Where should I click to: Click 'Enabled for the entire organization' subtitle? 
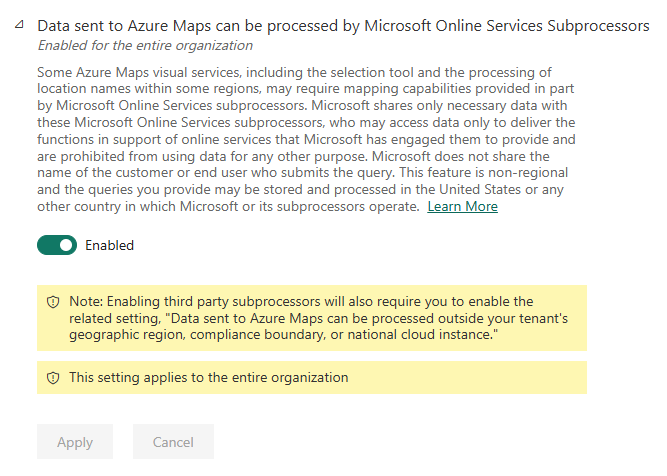tap(144, 45)
